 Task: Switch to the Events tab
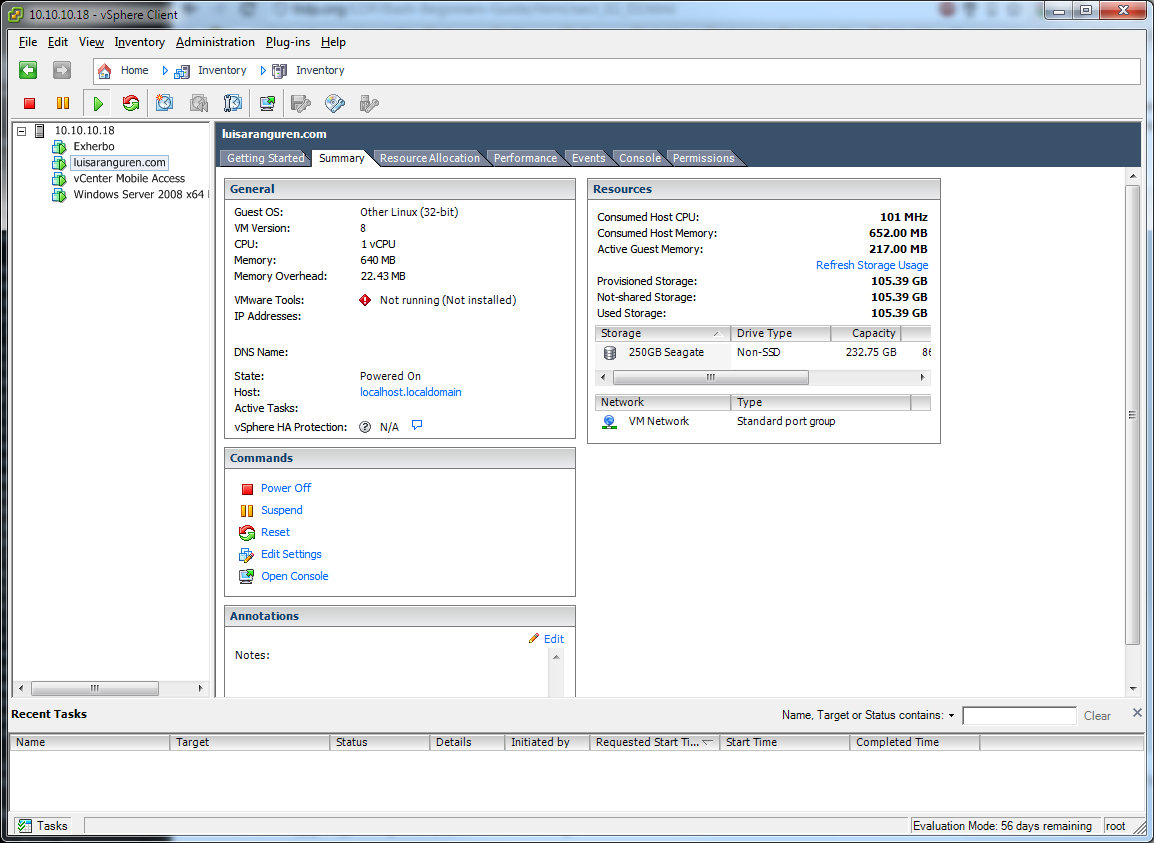588,158
